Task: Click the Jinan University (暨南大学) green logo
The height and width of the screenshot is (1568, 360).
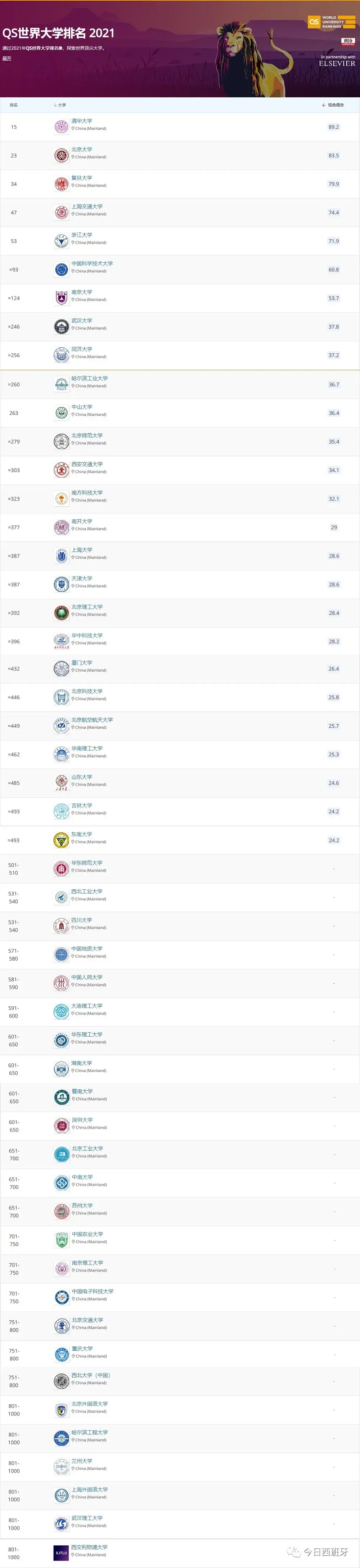Action: tap(62, 1097)
